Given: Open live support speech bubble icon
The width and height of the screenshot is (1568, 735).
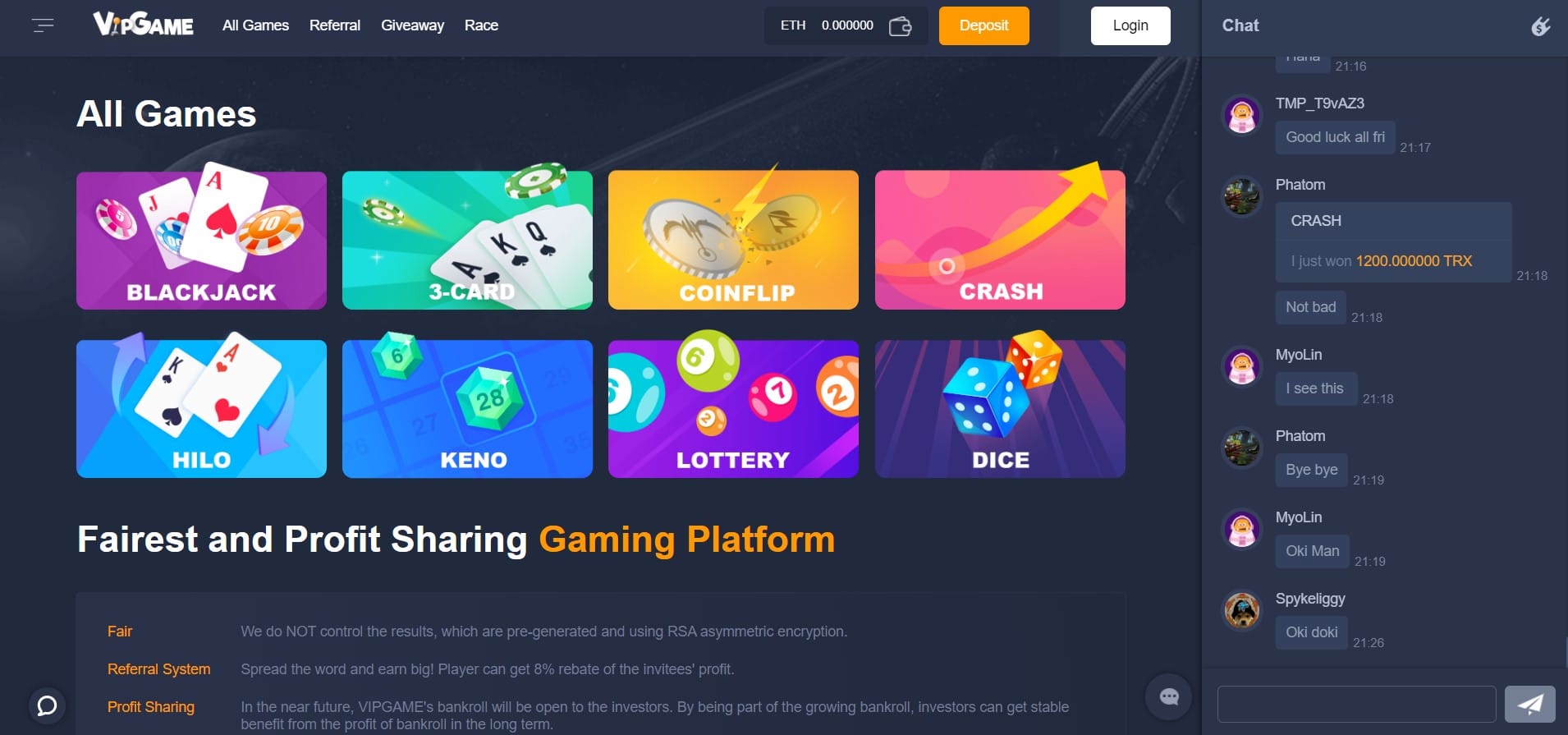Looking at the screenshot, I should (48, 705).
